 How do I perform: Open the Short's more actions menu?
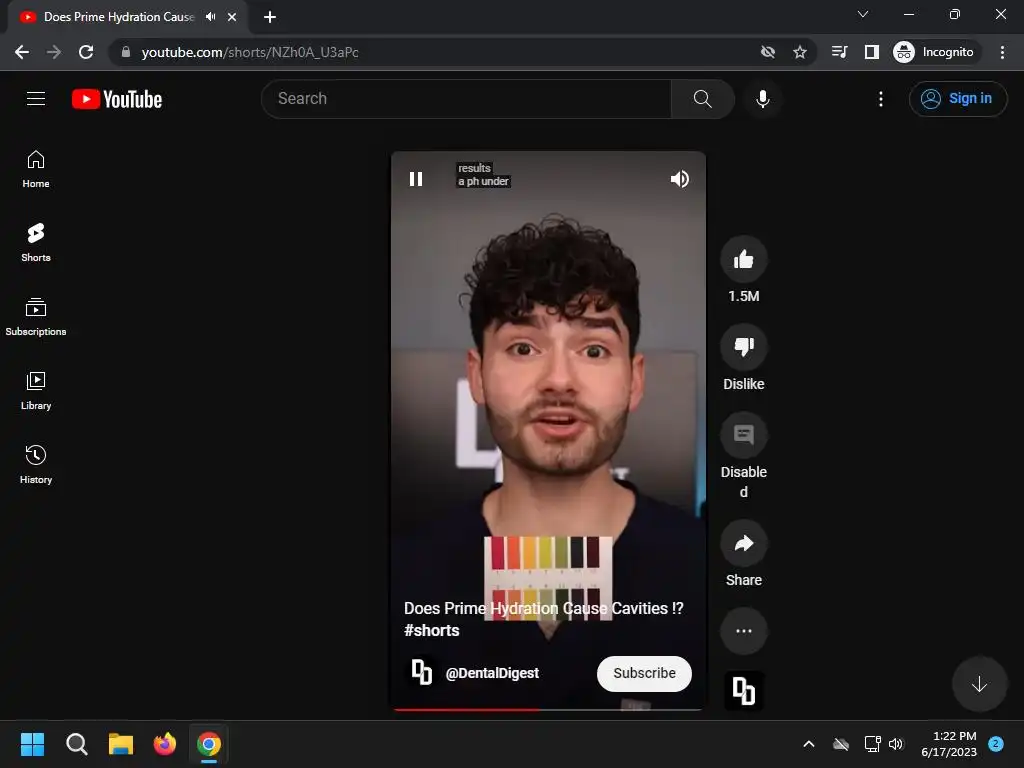pyautogui.click(x=743, y=631)
